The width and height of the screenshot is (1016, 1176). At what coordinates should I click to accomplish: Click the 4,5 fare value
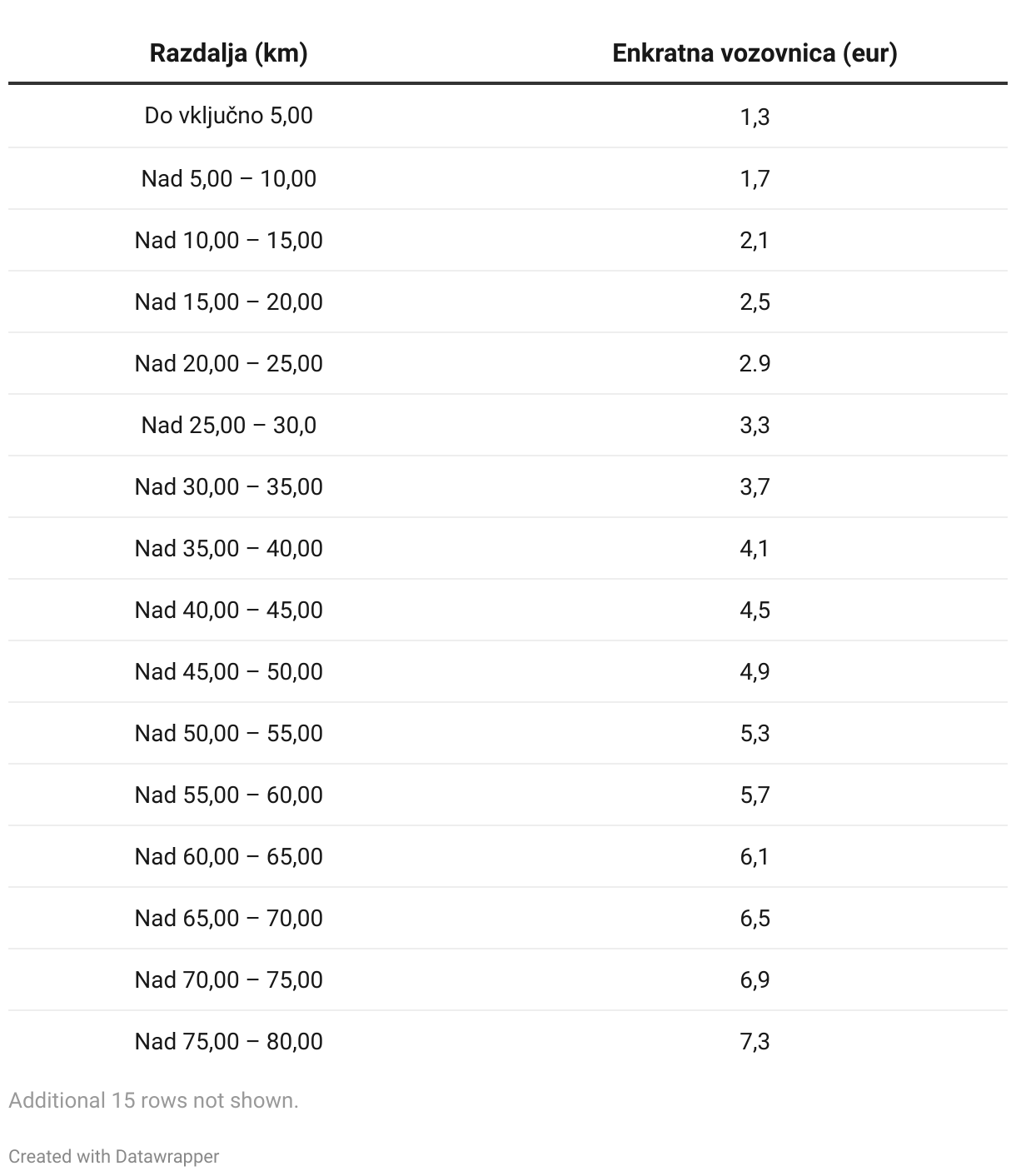[755, 610]
